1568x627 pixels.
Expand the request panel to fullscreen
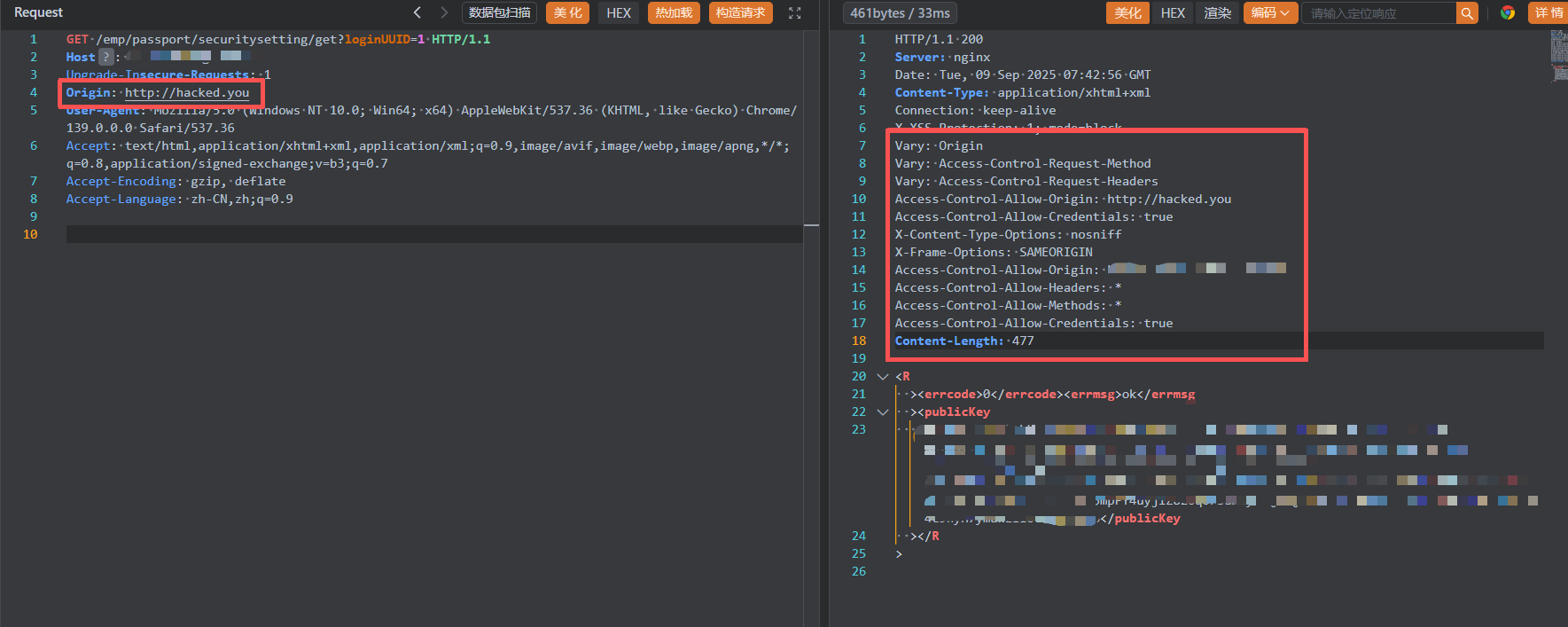coord(794,13)
